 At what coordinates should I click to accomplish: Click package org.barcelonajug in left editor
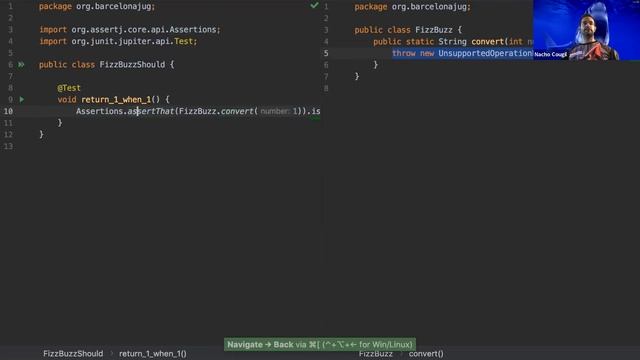97,7
